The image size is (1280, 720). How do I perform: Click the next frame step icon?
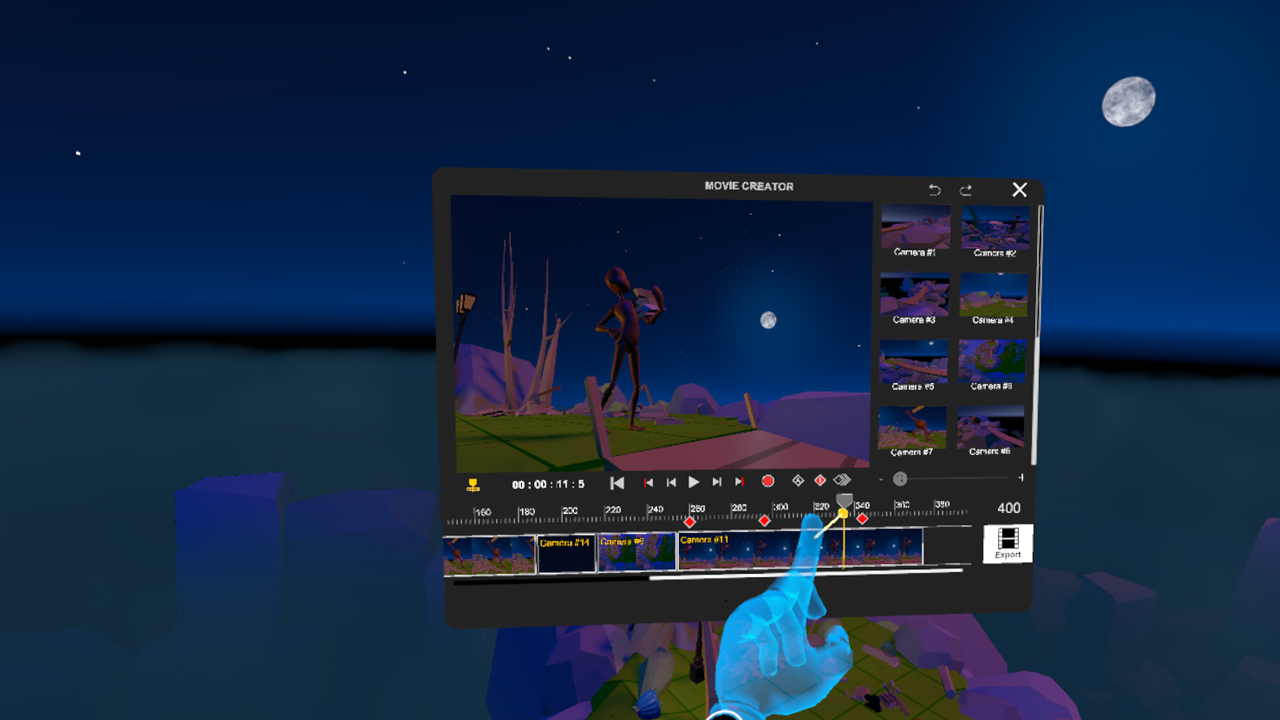click(716, 480)
